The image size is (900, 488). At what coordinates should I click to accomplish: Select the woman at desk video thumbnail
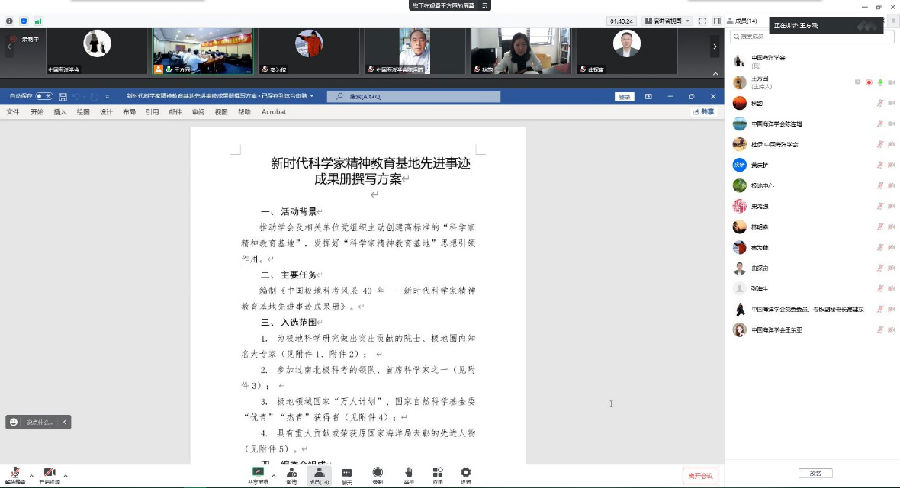click(521, 51)
